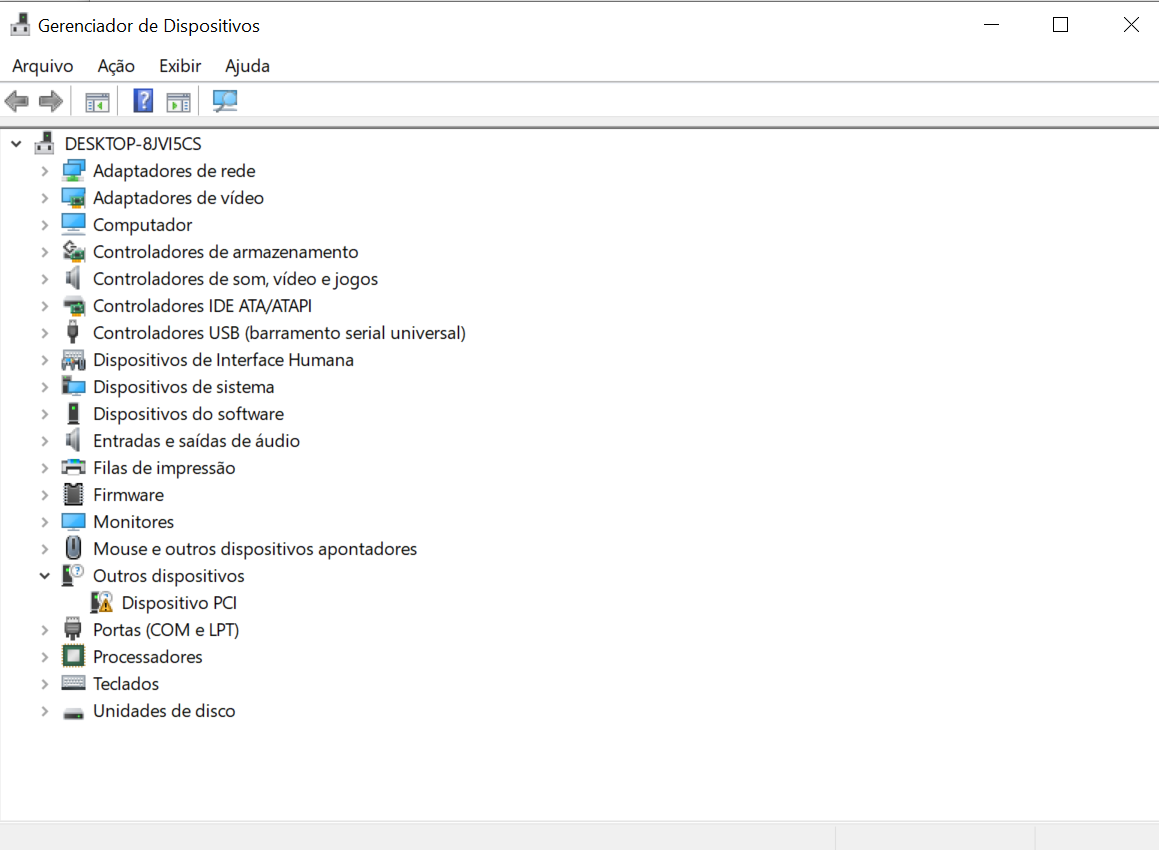Click the Adaptadores de rede network icon
Screen dimensions: 1159x850
point(73,171)
